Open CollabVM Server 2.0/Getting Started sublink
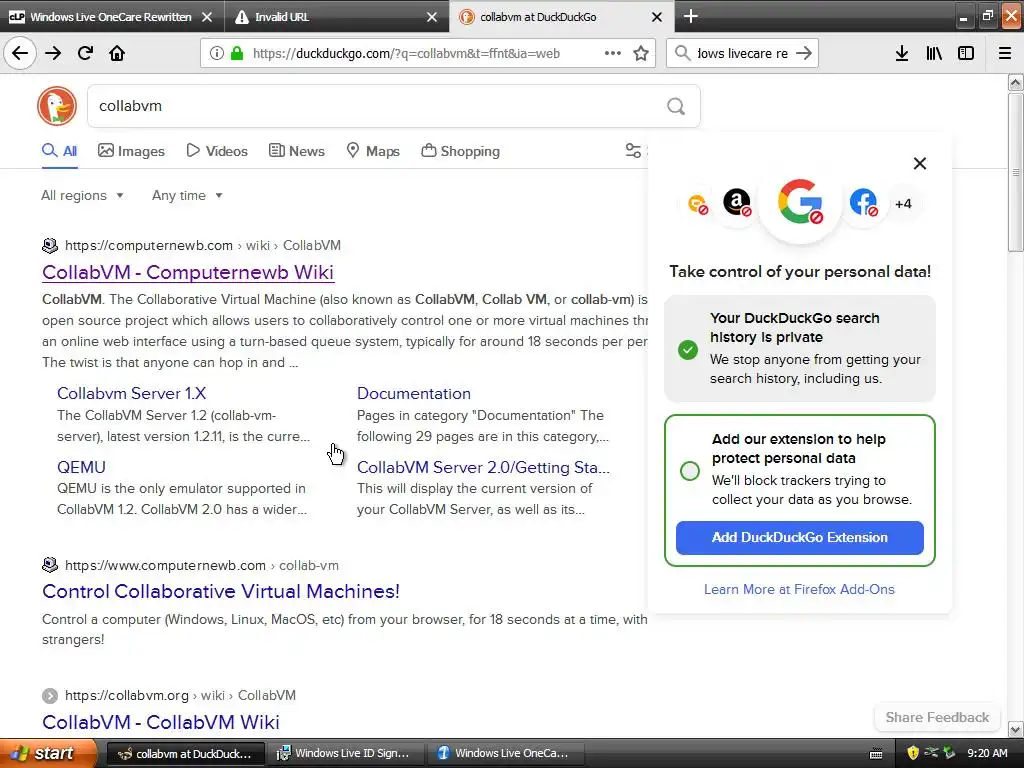 (483, 467)
